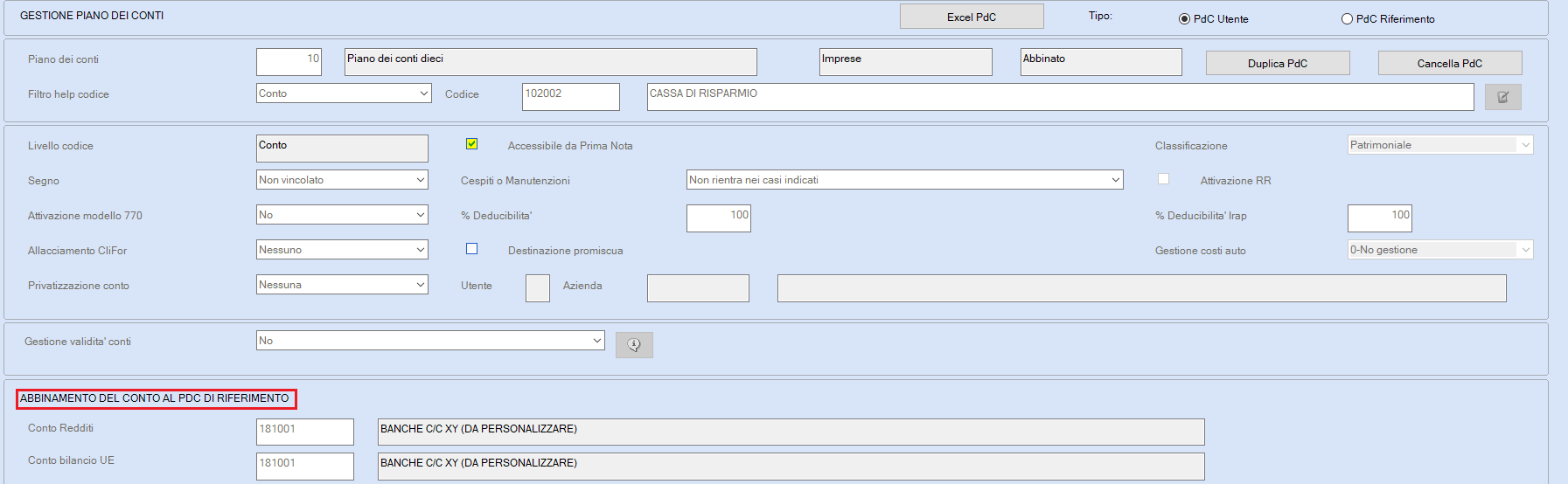Click the Azienda code field
Viewport: 1568px width, 484px height.
(698, 288)
